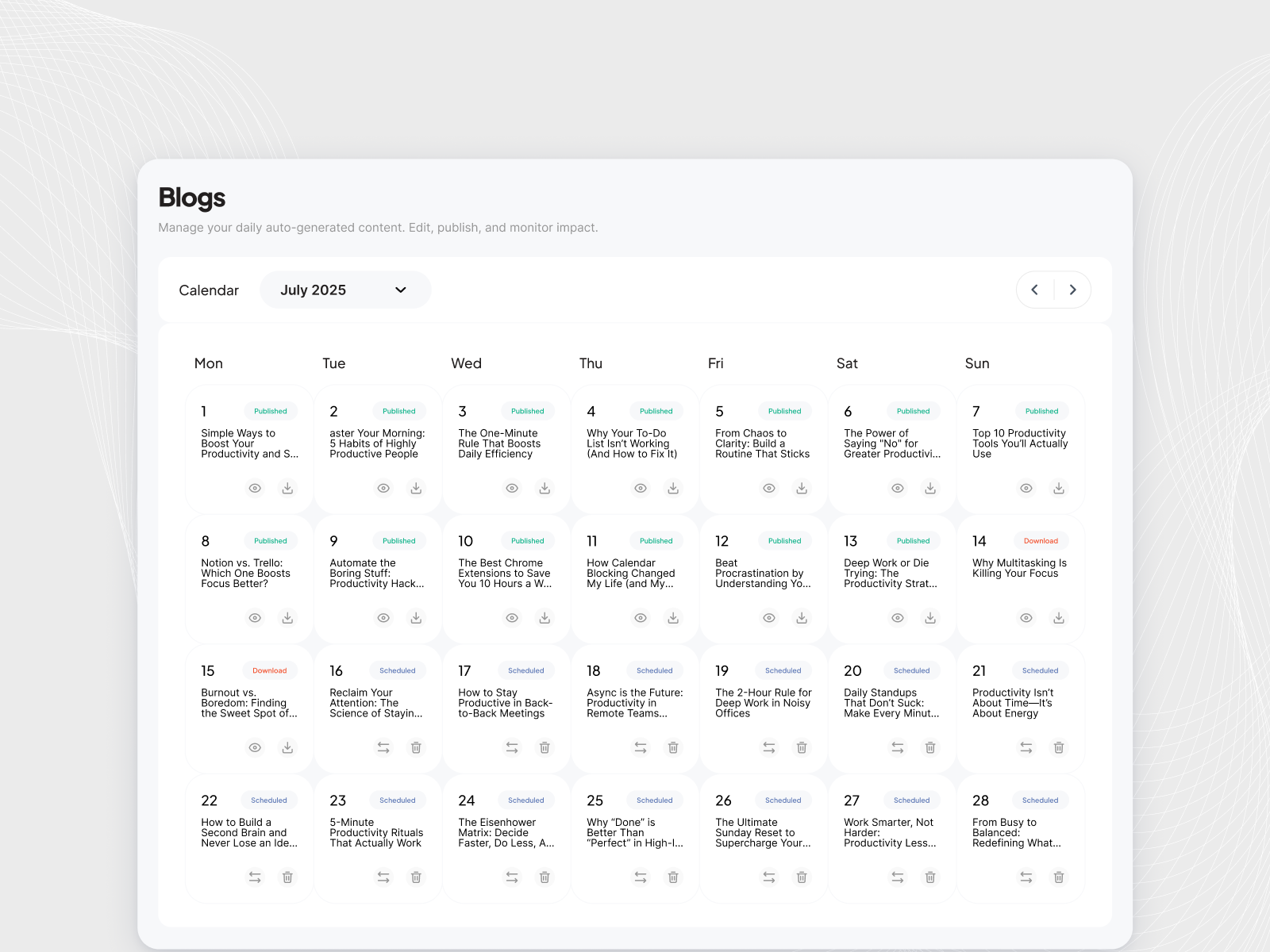Select the "Why Multitasking Is Killing Your Focus" card

(1020, 568)
